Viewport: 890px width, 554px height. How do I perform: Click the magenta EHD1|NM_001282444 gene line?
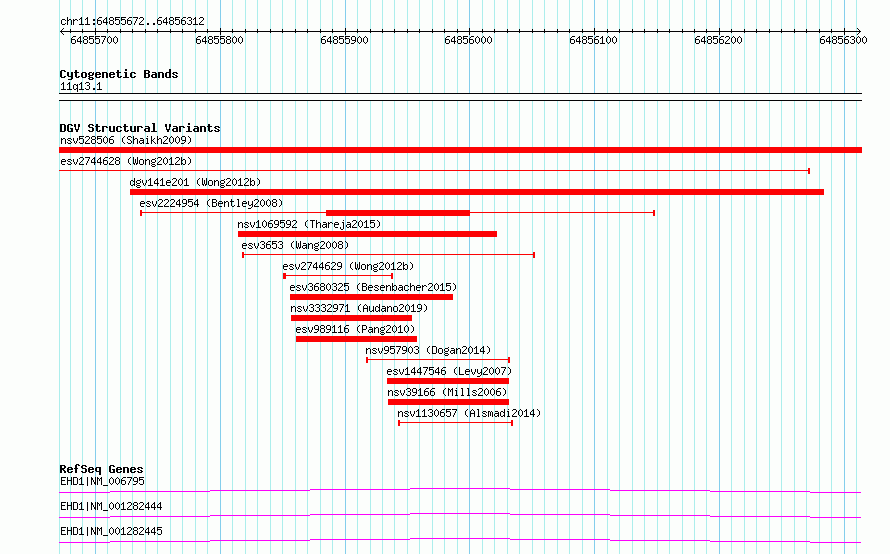point(460,515)
